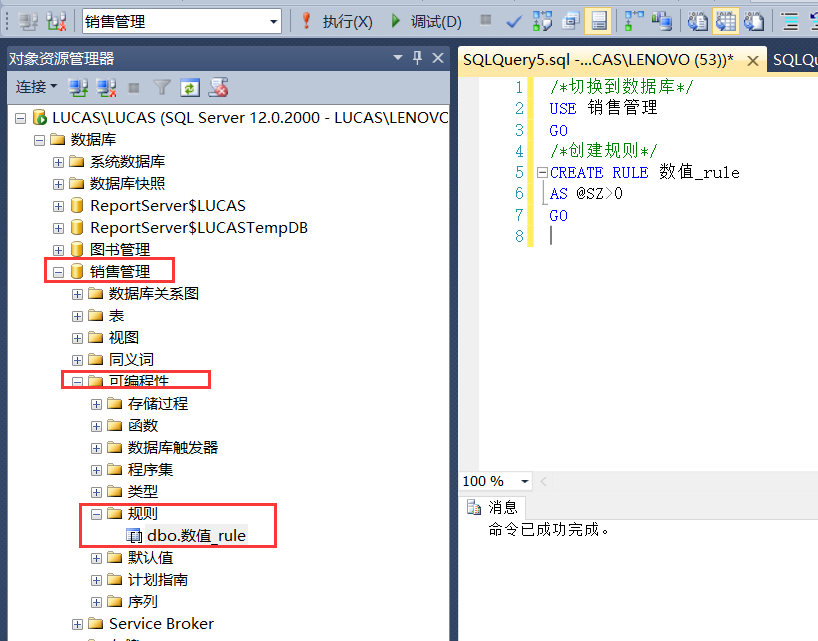818x641 pixels.
Task: Click the 调试(D) button
Action: click(436, 22)
